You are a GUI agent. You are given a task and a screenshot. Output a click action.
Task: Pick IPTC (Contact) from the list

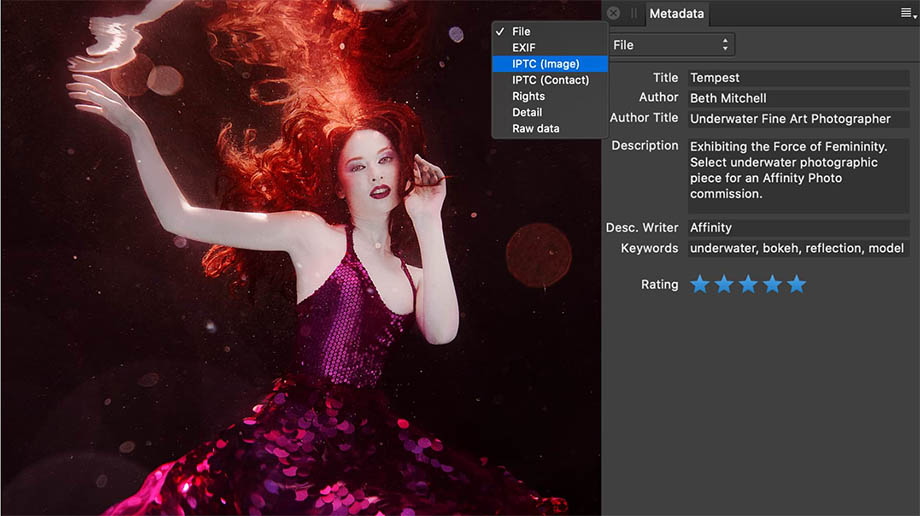click(x=549, y=80)
